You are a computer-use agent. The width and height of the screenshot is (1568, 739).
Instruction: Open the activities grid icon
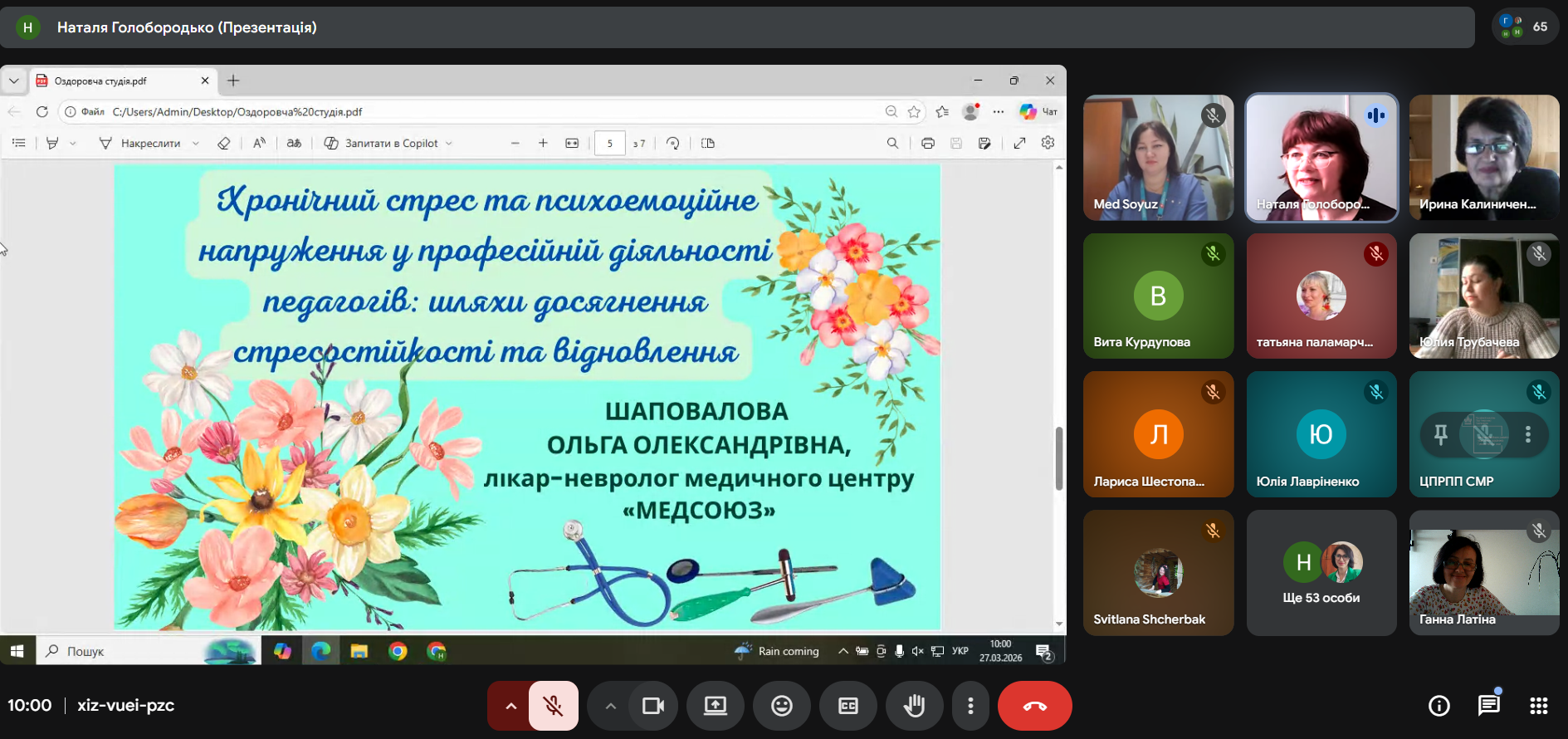pos(1538,706)
